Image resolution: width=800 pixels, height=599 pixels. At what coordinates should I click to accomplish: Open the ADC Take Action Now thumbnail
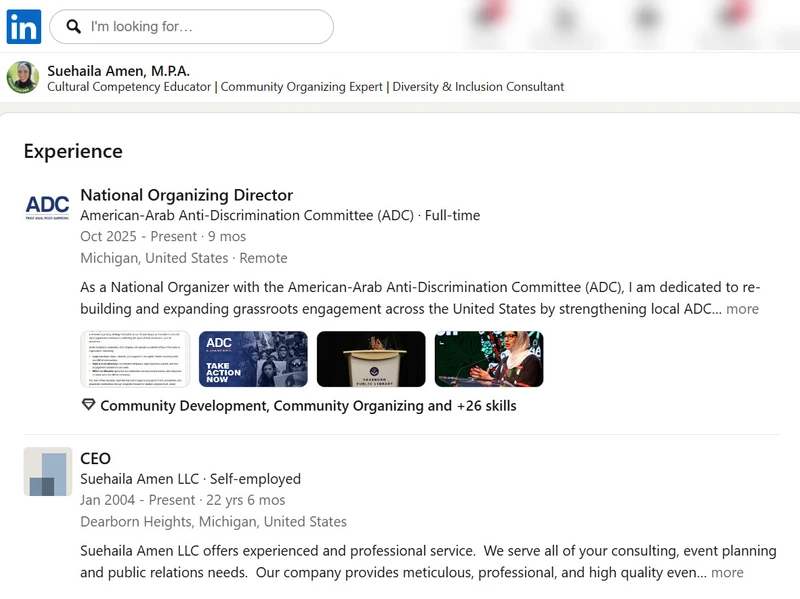(x=253, y=359)
